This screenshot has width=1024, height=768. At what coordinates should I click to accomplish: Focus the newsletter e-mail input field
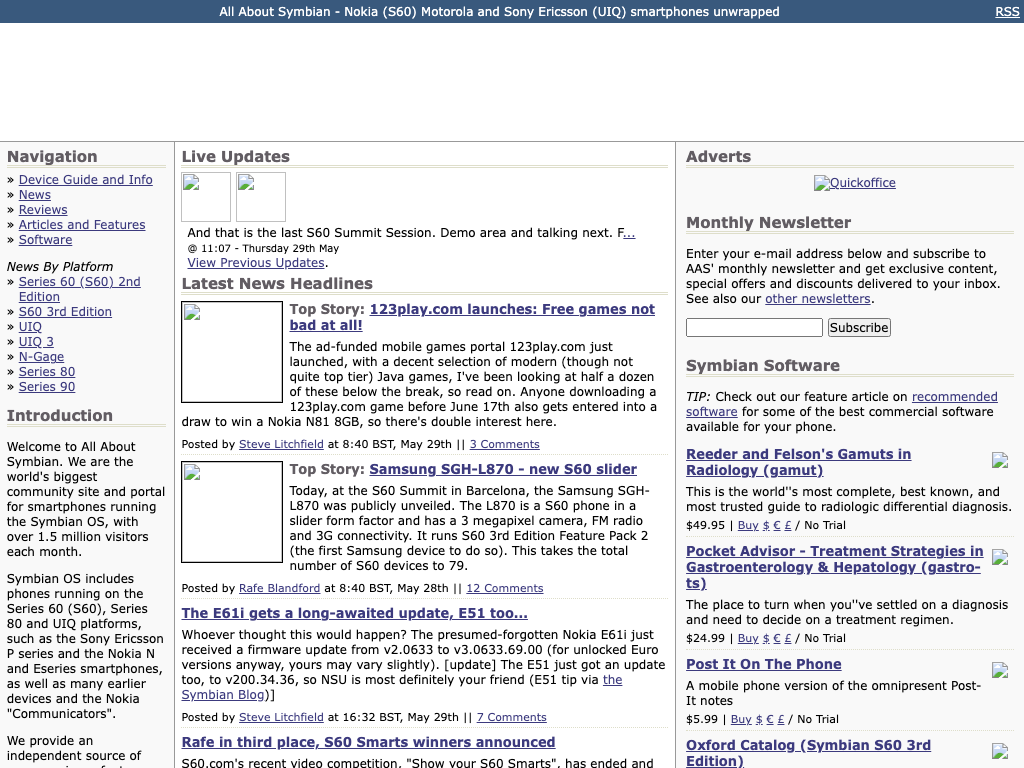[754, 327]
